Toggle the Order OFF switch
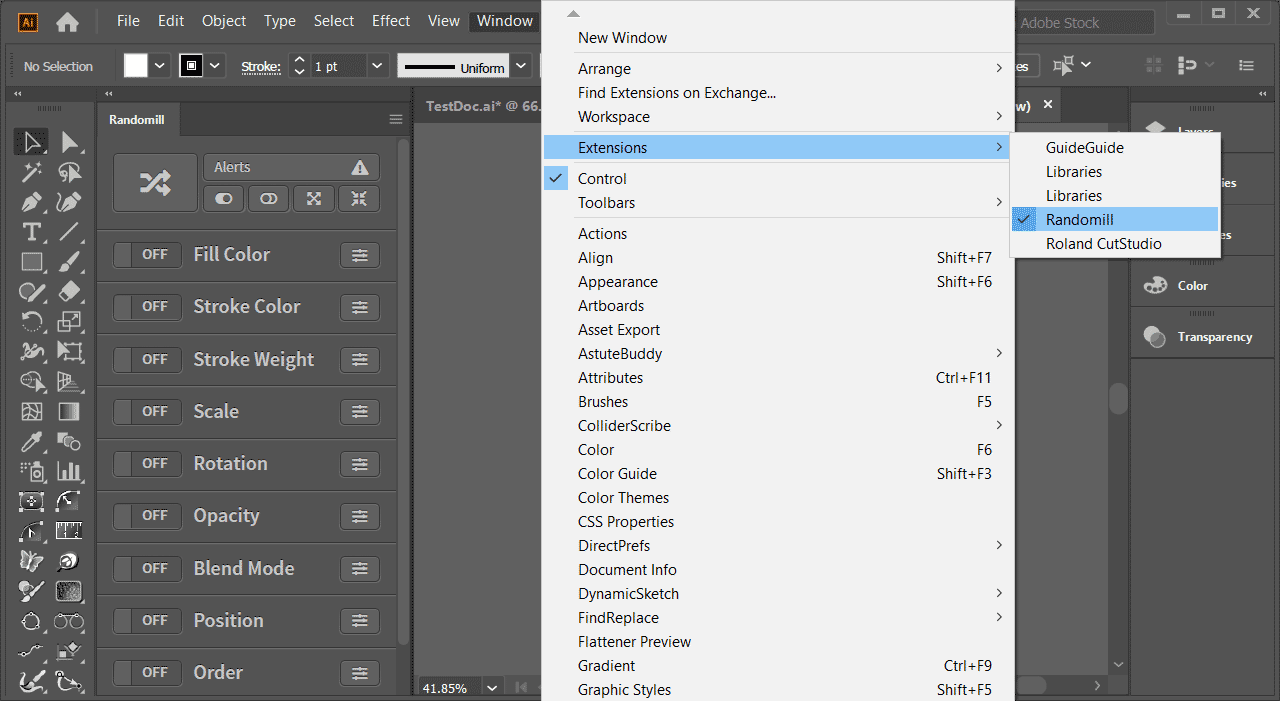This screenshot has height=701, width=1280. coord(147,672)
